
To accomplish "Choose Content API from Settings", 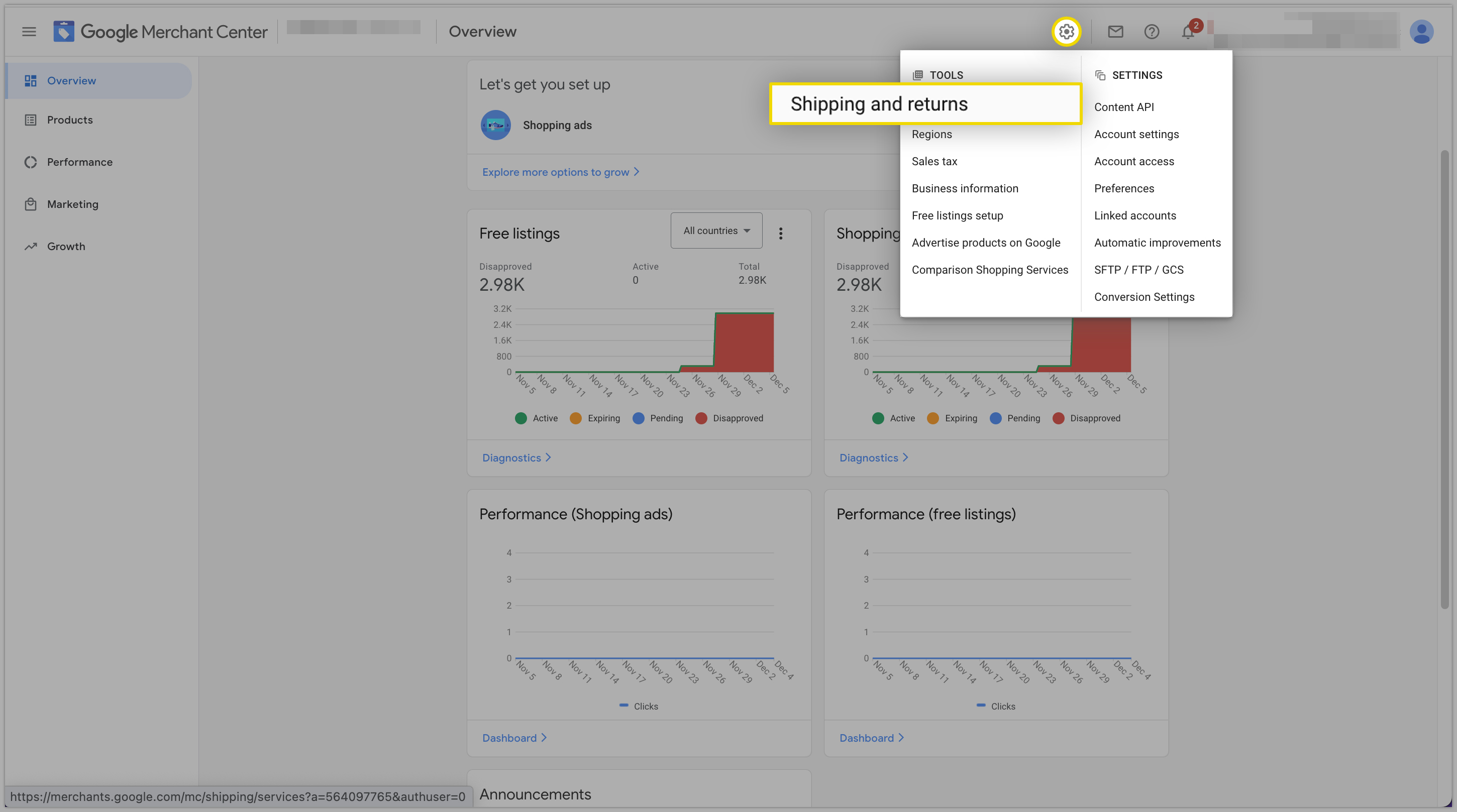I will tap(1123, 107).
